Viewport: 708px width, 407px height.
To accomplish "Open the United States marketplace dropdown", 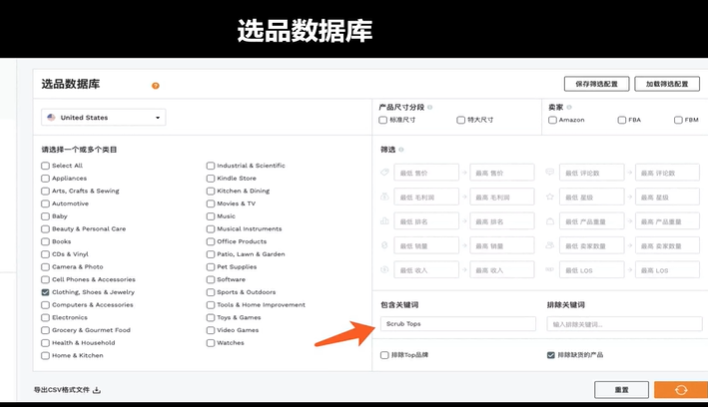I will (x=103, y=117).
